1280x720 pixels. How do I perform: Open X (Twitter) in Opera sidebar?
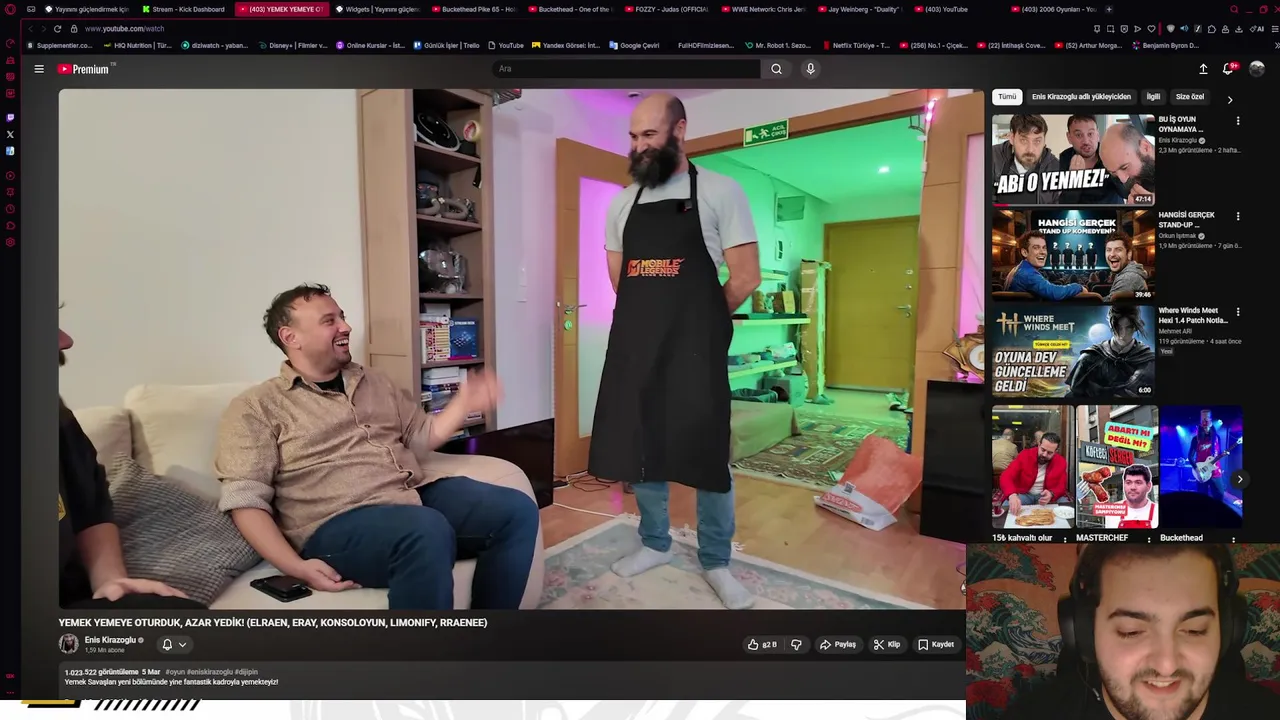(10, 134)
